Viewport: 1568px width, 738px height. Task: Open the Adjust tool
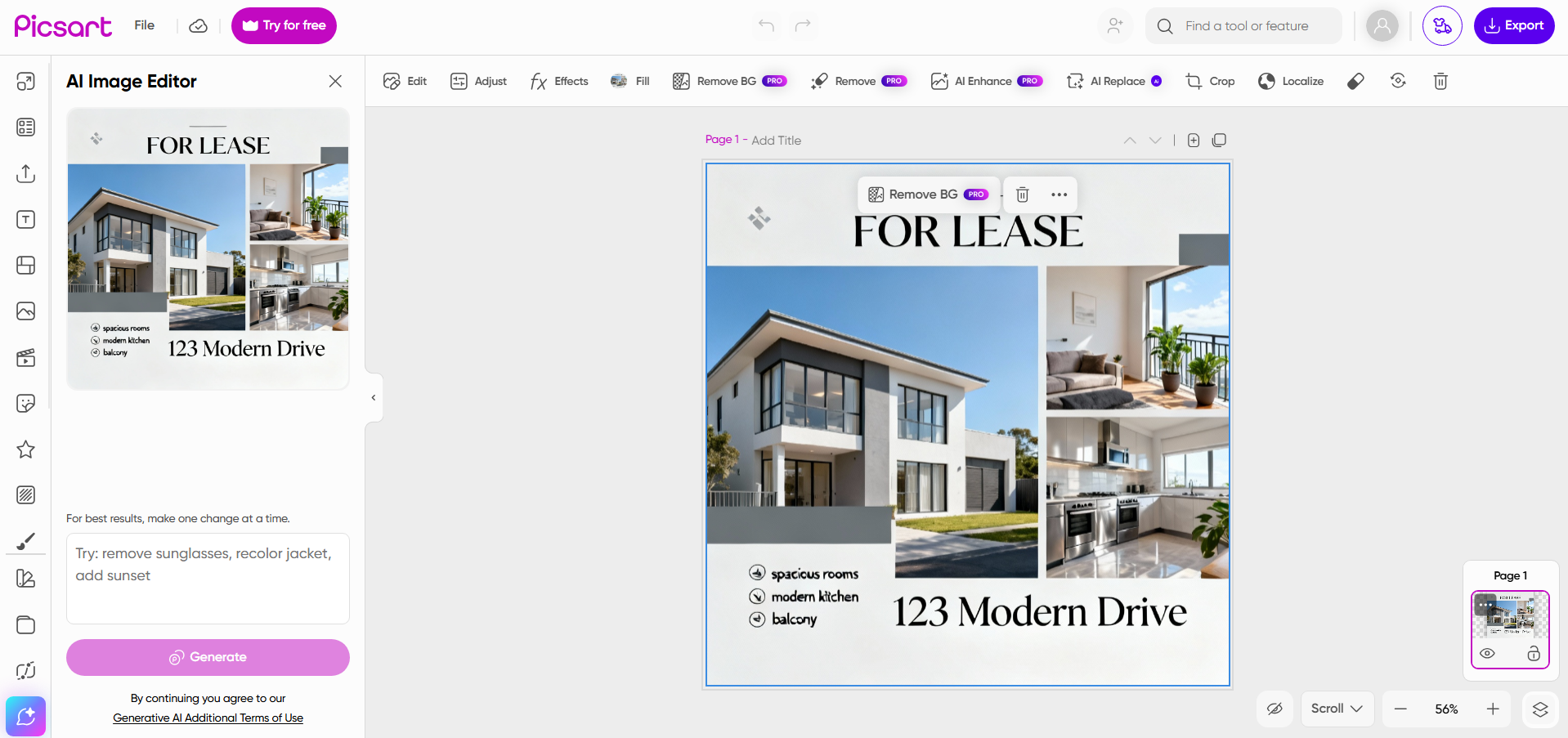(478, 81)
